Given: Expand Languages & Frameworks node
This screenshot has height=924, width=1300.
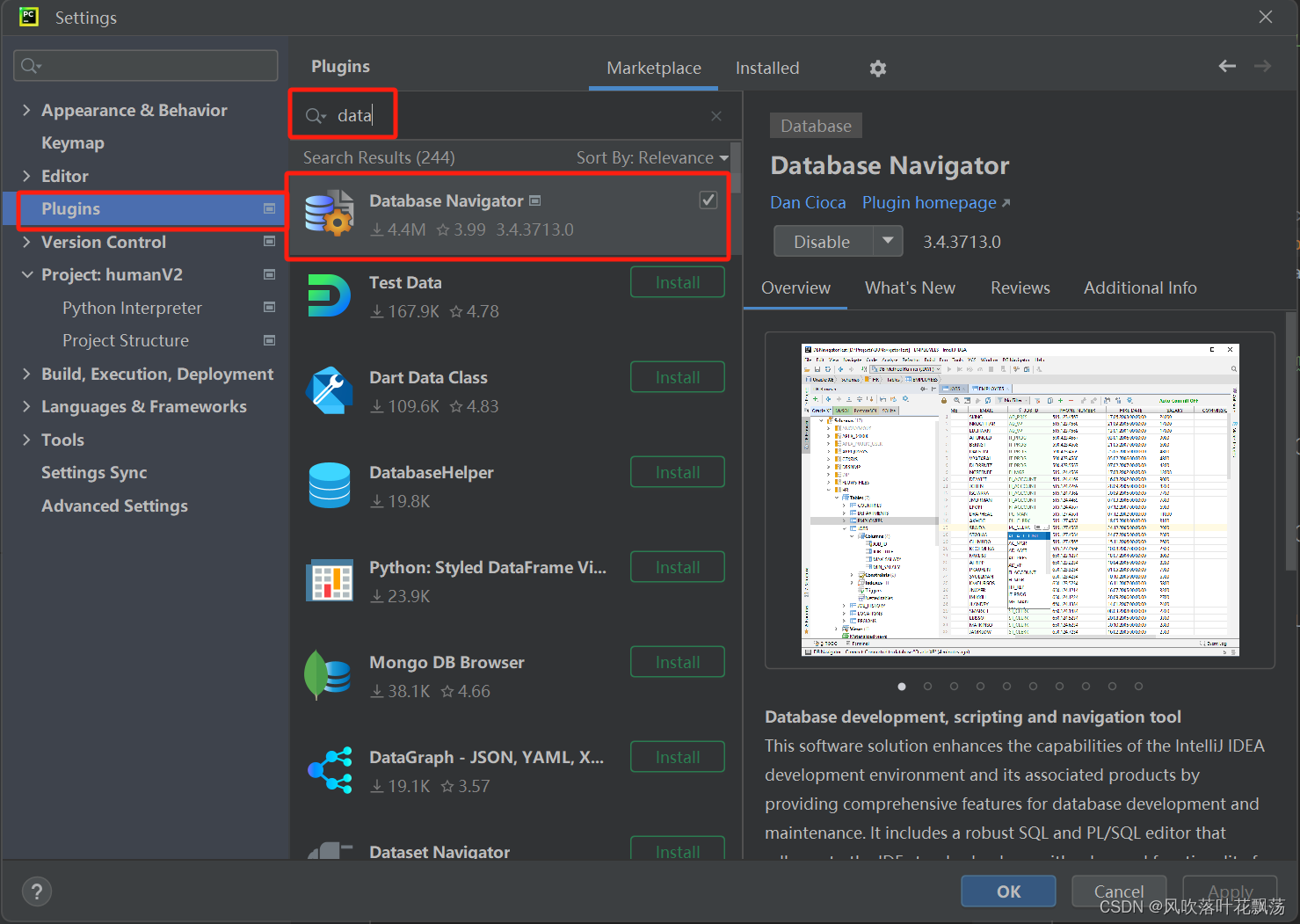Looking at the screenshot, I should pos(26,406).
